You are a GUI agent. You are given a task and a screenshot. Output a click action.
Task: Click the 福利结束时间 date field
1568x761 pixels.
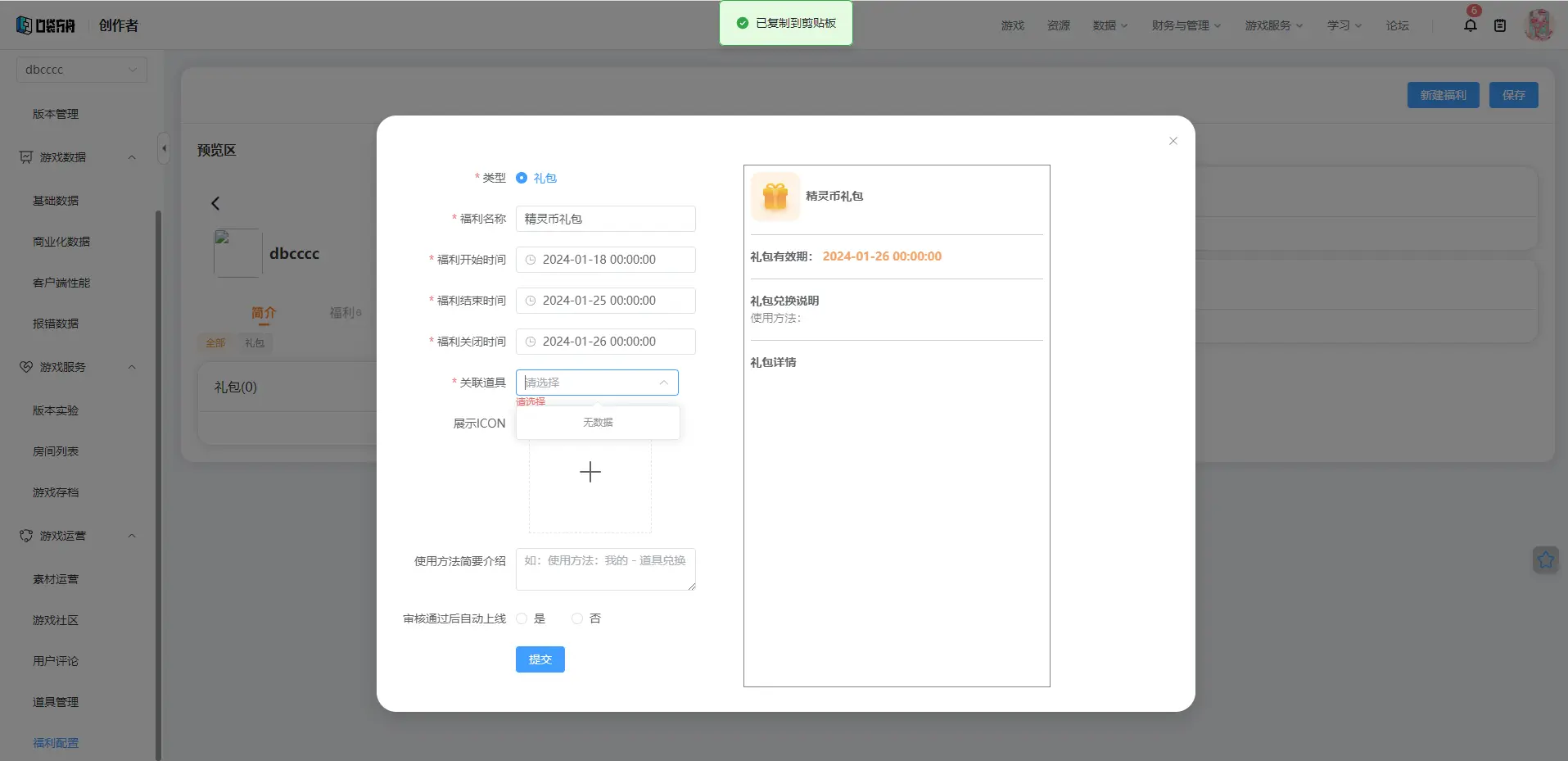606,301
